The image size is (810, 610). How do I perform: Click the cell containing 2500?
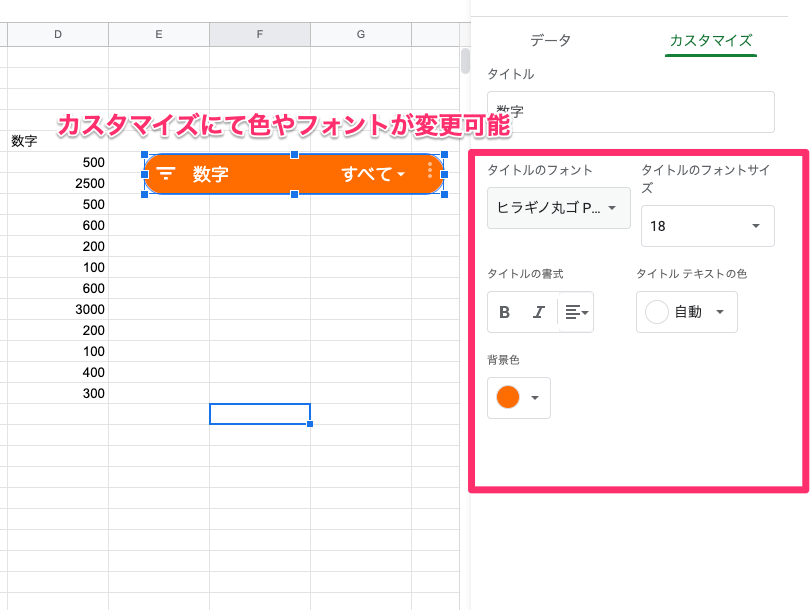tap(58, 184)
